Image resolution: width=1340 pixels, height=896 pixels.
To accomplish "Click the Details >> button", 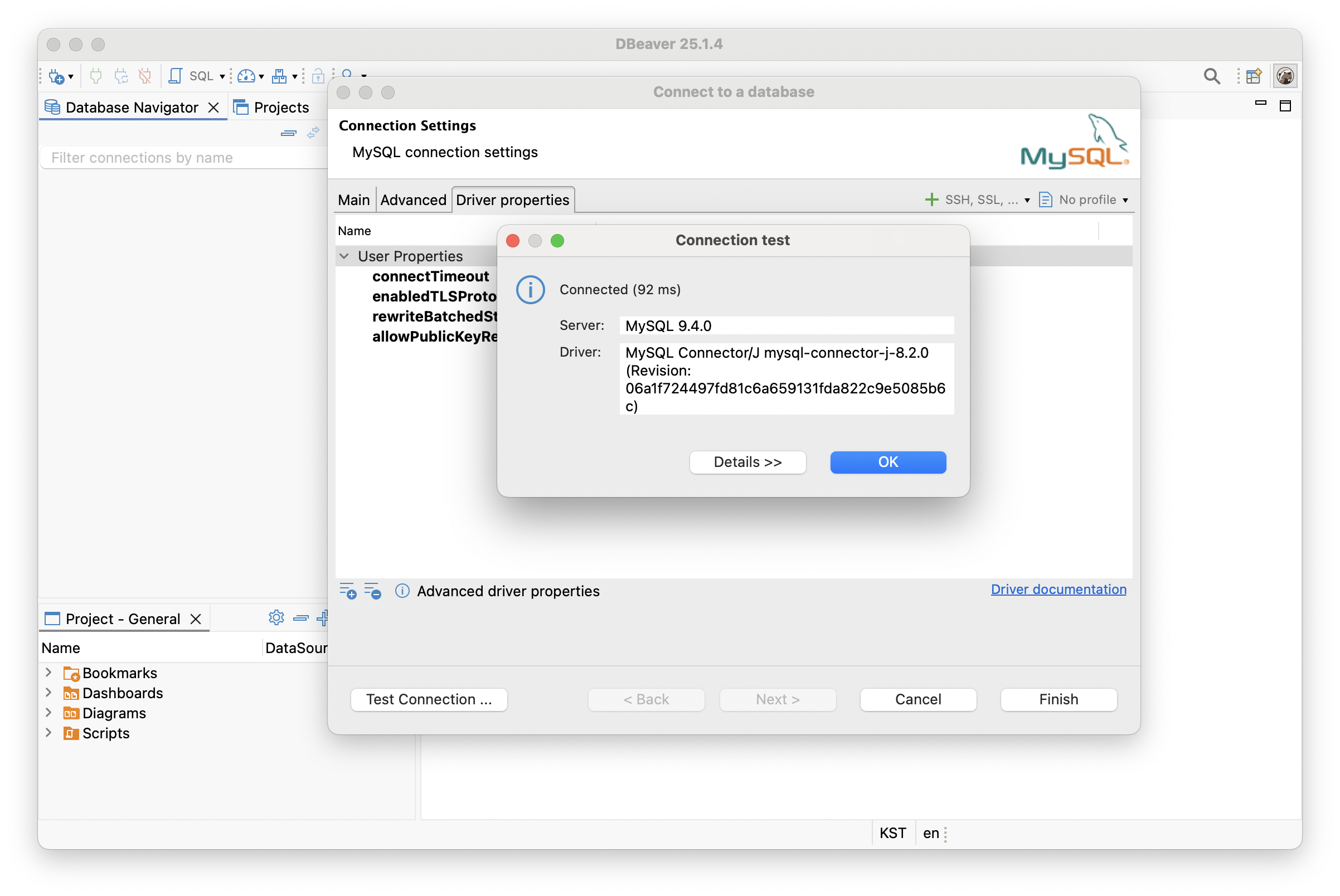I will (747, 462).
